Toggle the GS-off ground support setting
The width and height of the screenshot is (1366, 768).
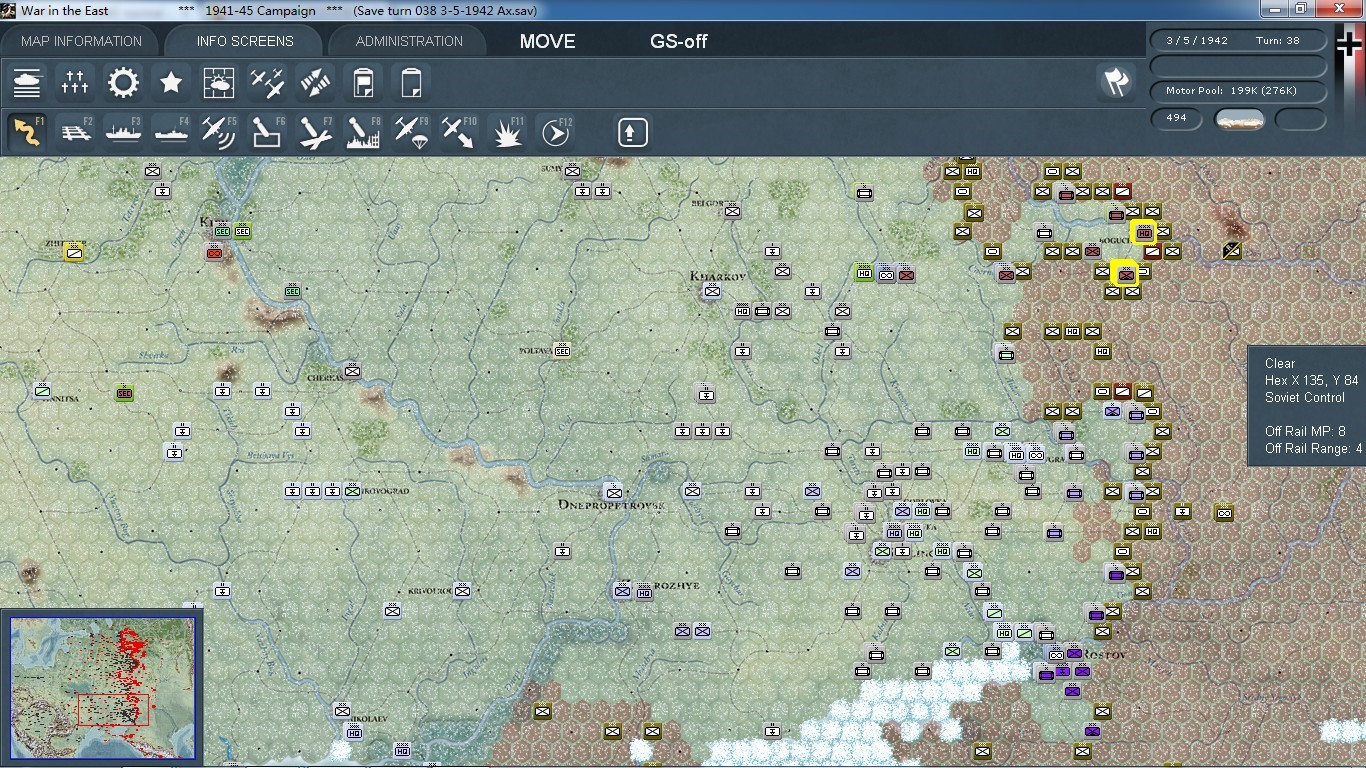(x=679, y=41)
